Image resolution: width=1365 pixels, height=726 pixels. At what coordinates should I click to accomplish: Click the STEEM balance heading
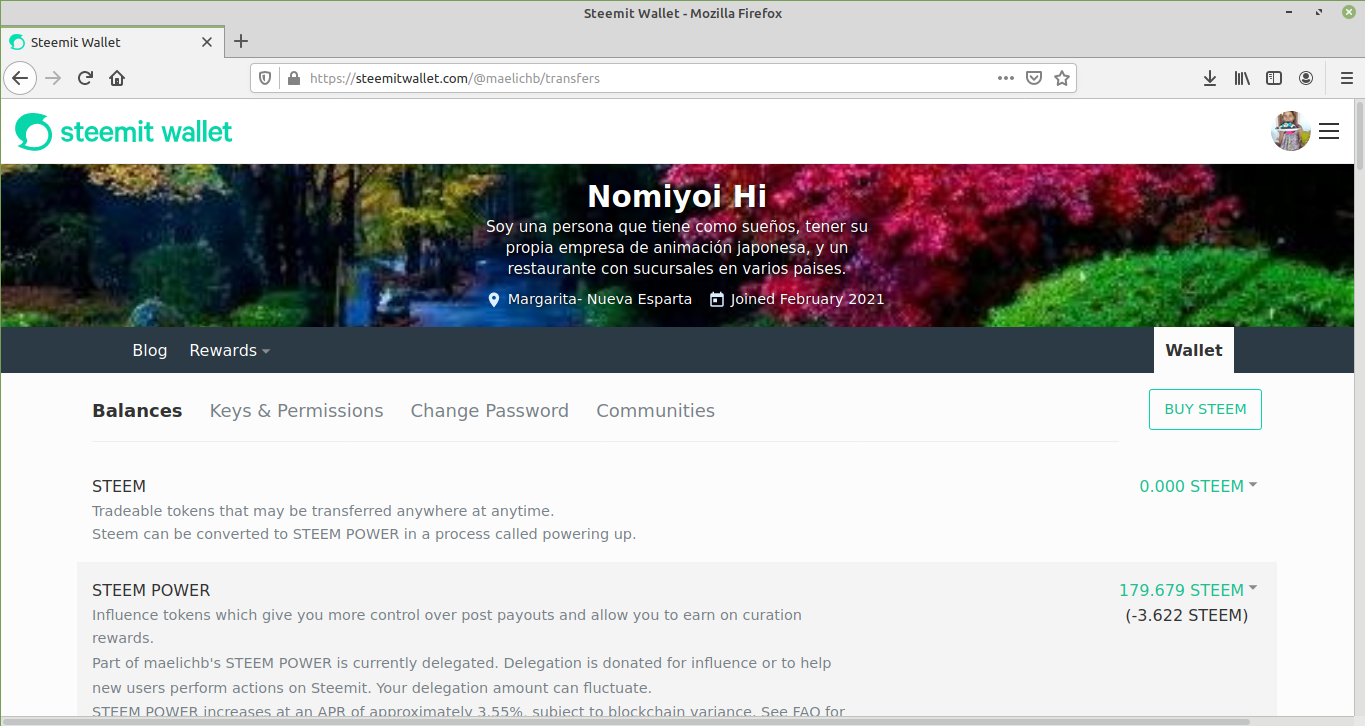click(119, 486)
